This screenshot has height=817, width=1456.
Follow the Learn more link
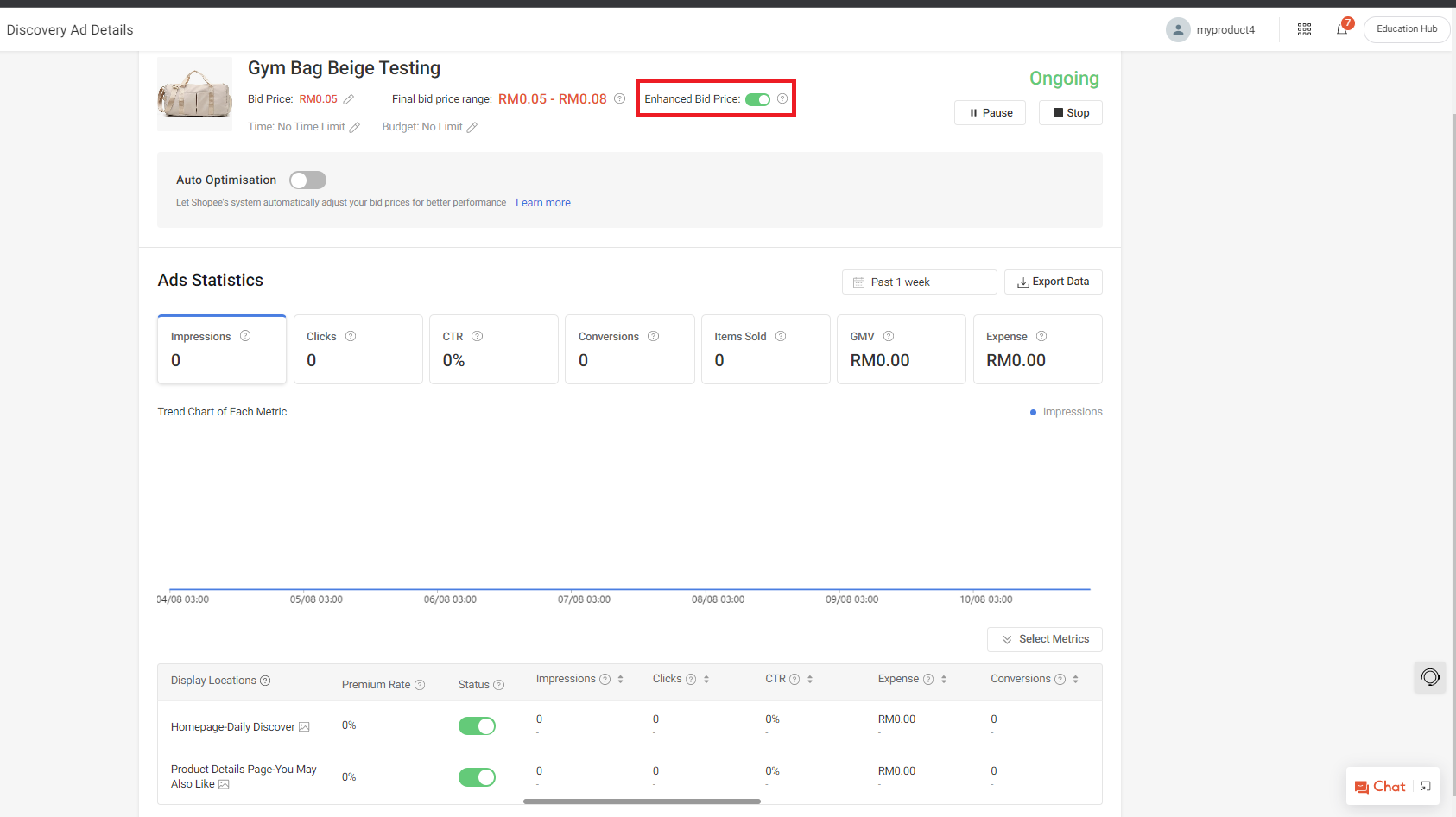coord(542,203)
